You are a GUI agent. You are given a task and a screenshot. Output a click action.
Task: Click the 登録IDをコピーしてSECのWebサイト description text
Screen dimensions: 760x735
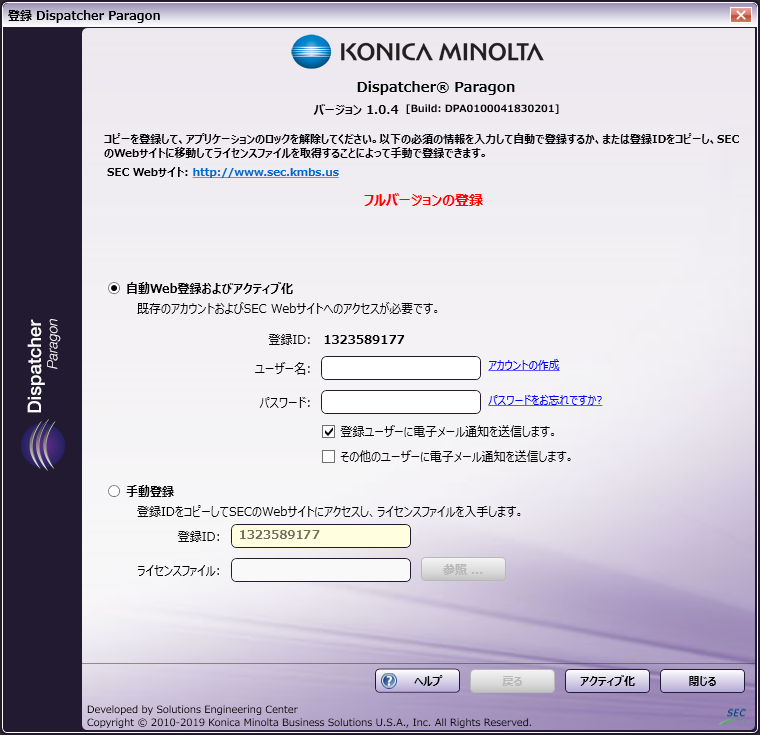coord(329,511)
